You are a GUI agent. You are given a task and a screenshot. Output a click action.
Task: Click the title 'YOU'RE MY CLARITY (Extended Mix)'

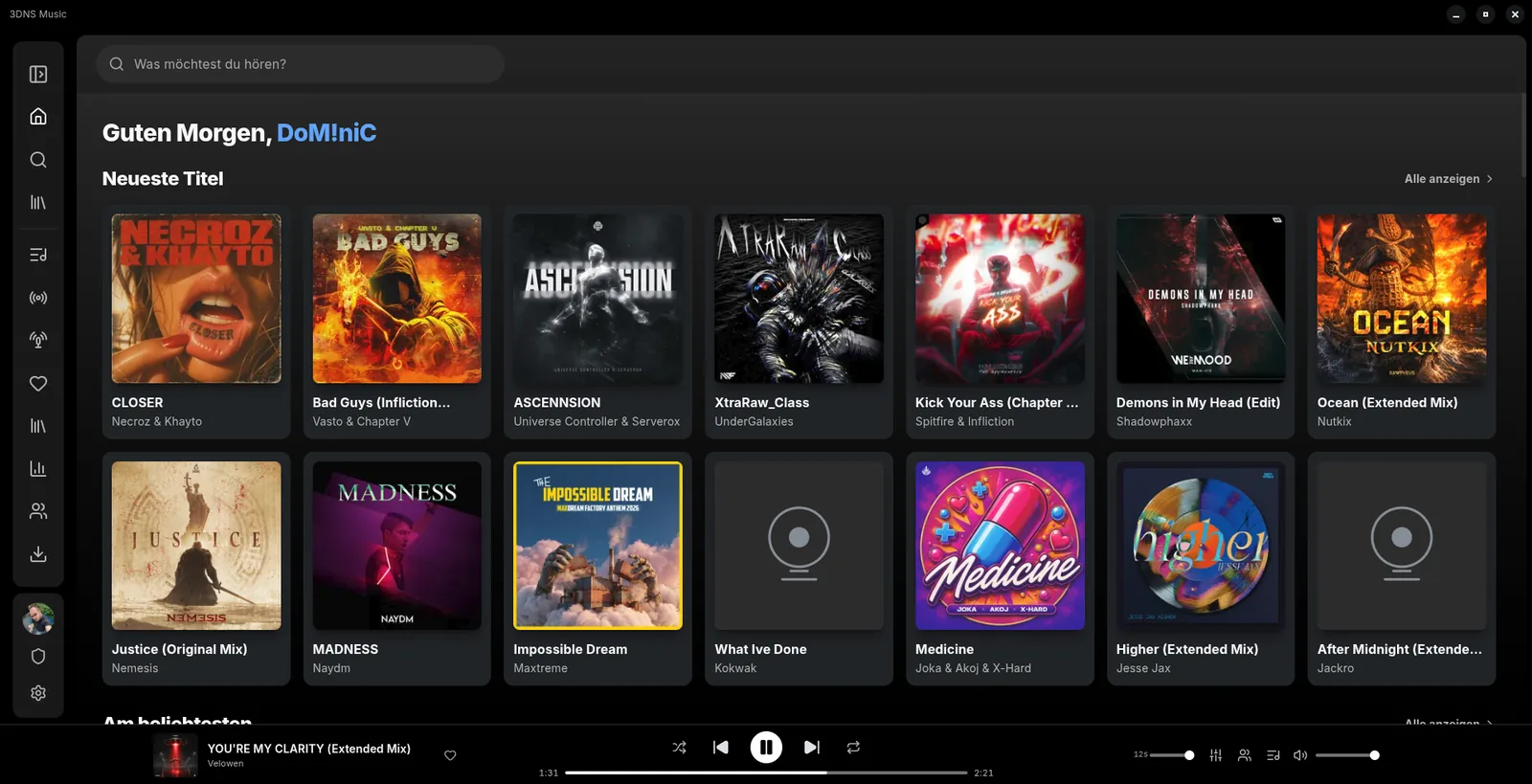tap(309, 749)
